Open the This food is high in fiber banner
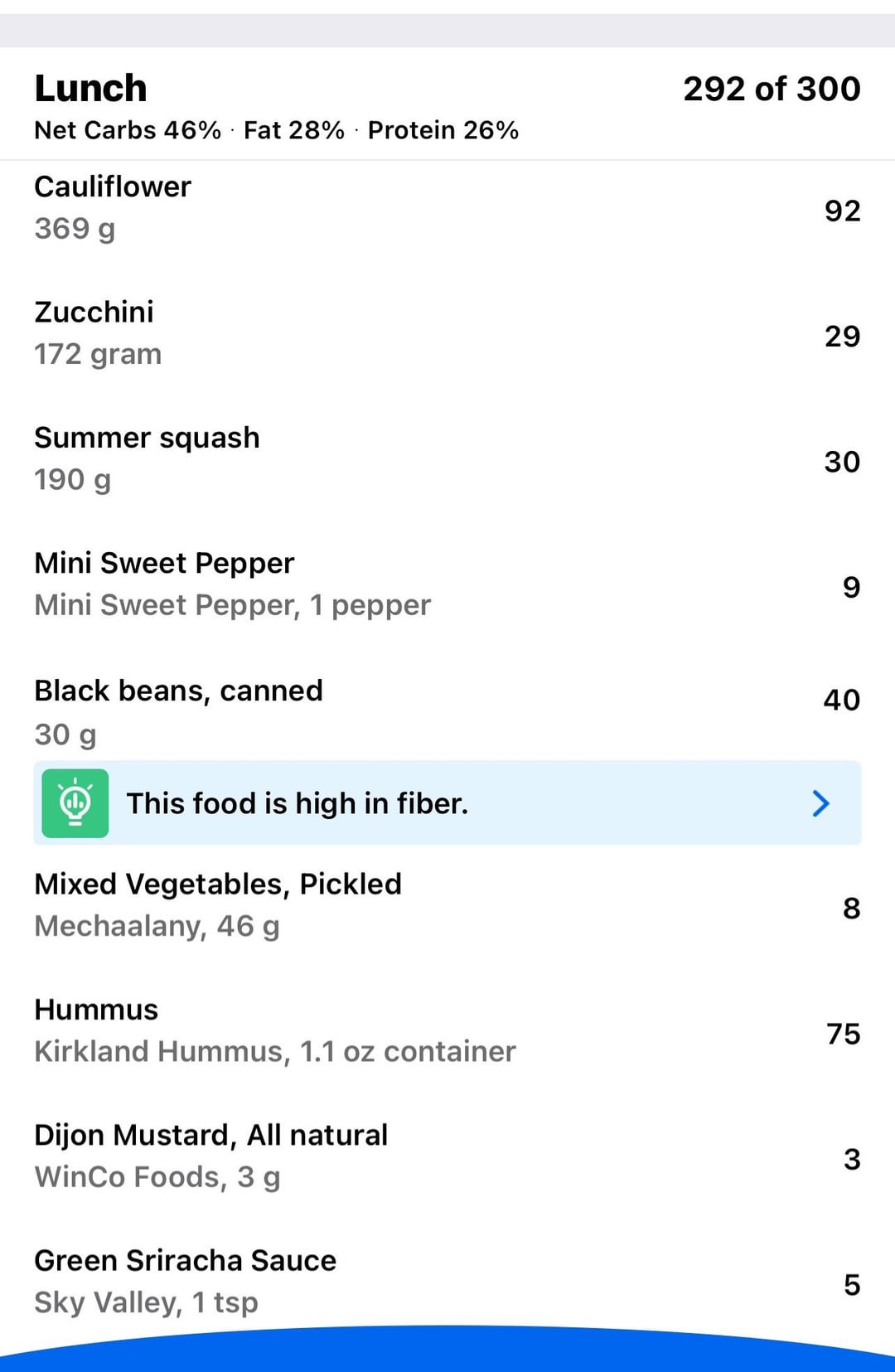This screenshot has width=895, height=1372. (x=447, y=802)
